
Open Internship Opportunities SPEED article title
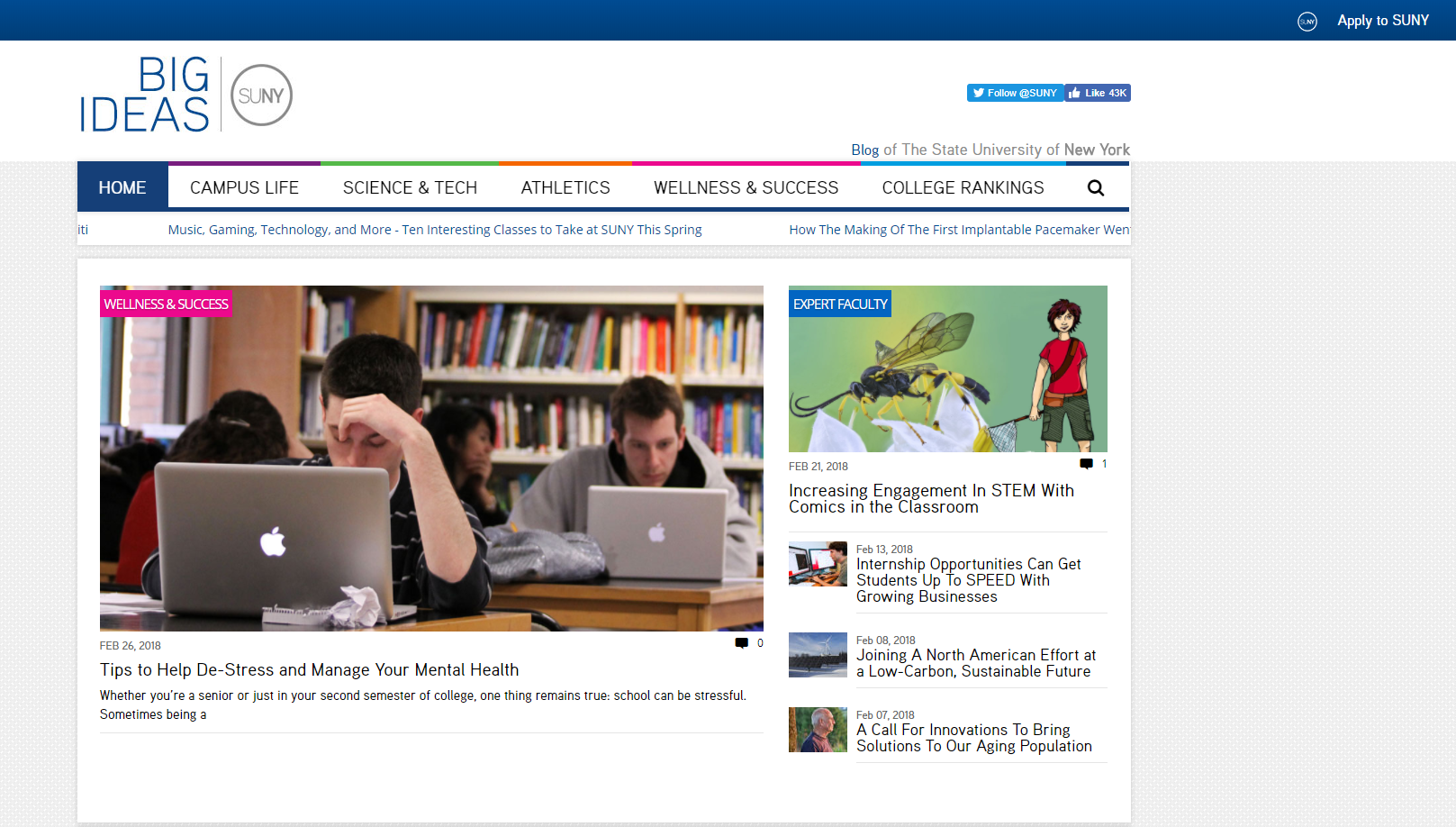pyautogui.click(x=969, y=580)
